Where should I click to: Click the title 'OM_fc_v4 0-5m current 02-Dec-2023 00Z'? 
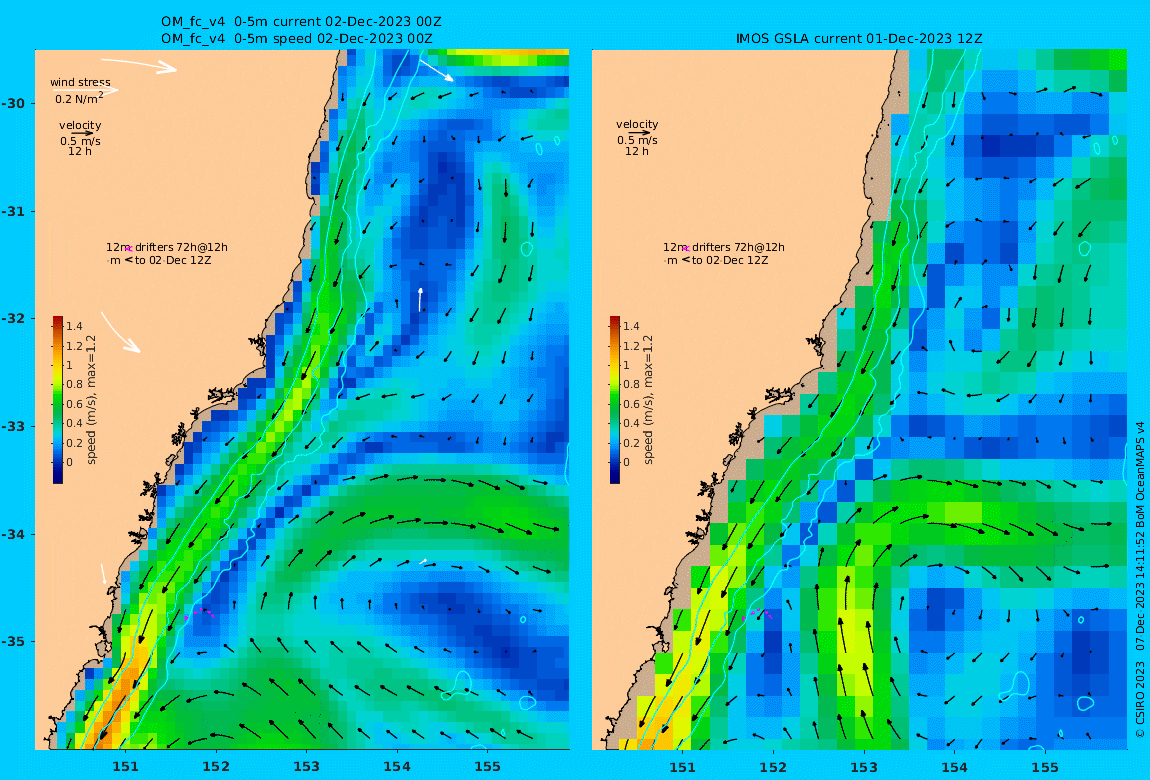301,22
